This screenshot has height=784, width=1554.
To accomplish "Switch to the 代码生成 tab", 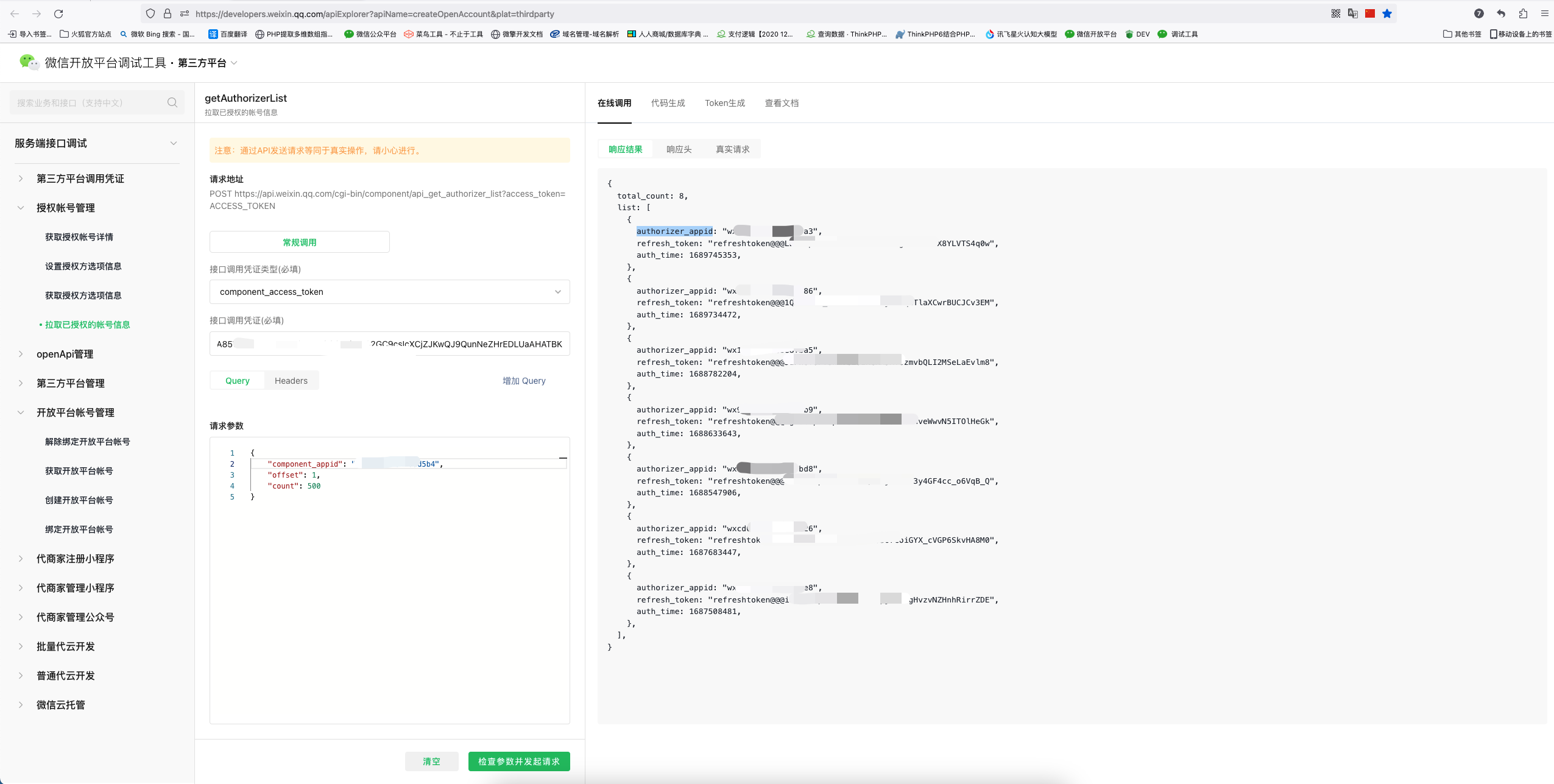I will pos(668,103).
